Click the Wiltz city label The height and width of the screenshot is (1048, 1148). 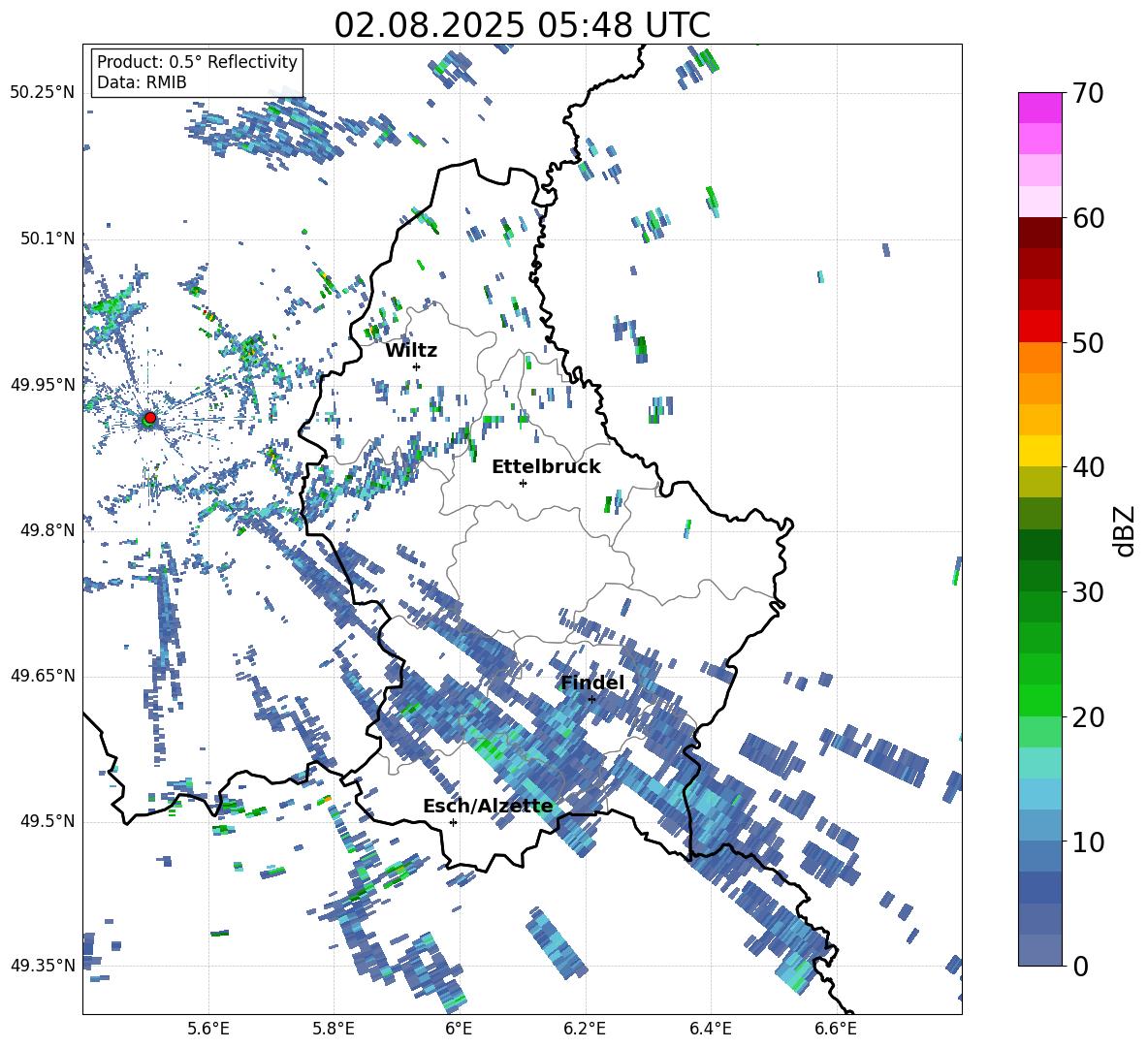pos(411,351)
